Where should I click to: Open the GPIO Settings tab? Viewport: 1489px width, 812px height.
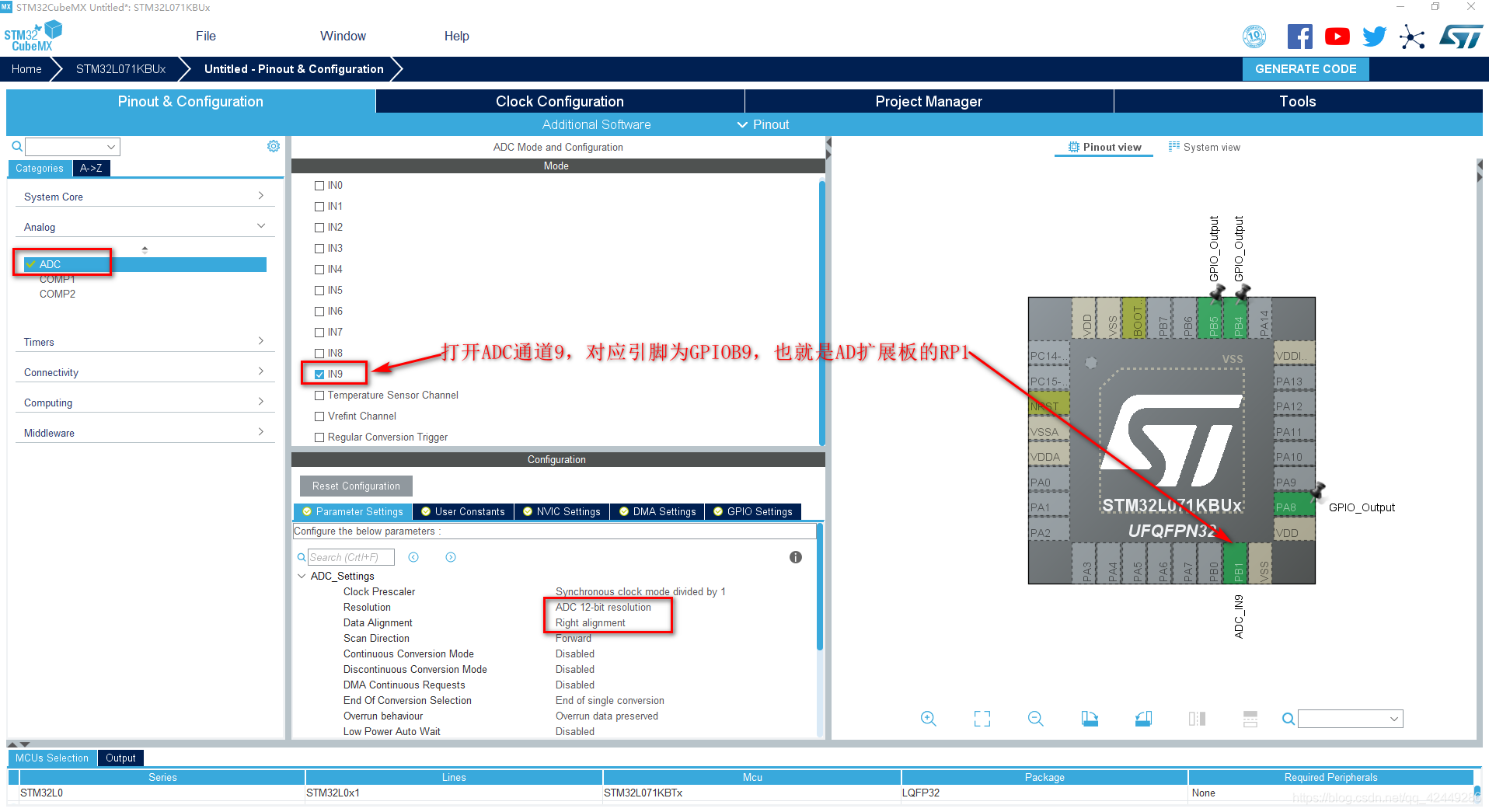click(x=753, y=511)
